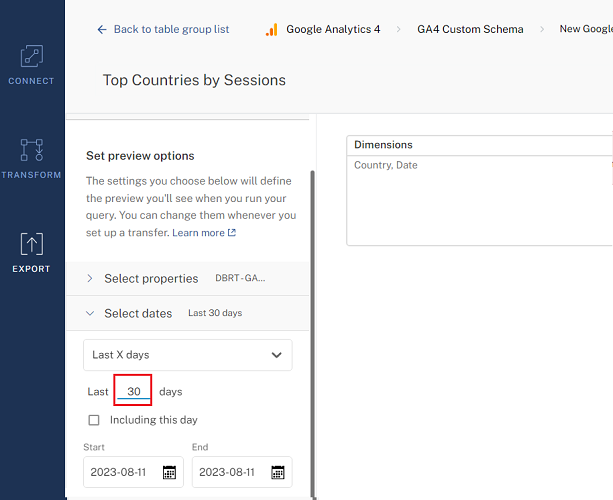Click the Google Analytics 4 logo icon

pos(272,29)
